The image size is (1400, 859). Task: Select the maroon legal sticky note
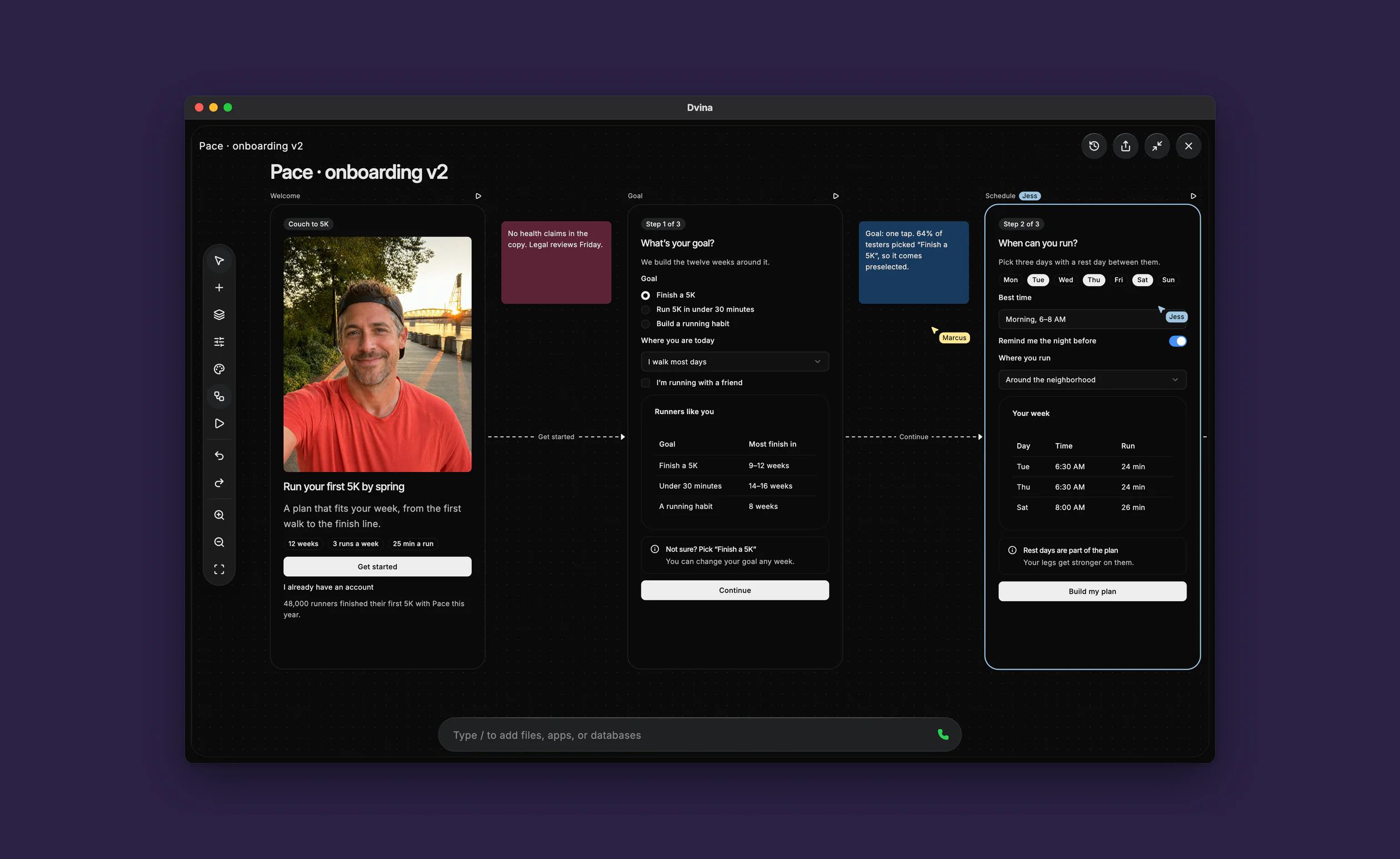click(556, 263)
